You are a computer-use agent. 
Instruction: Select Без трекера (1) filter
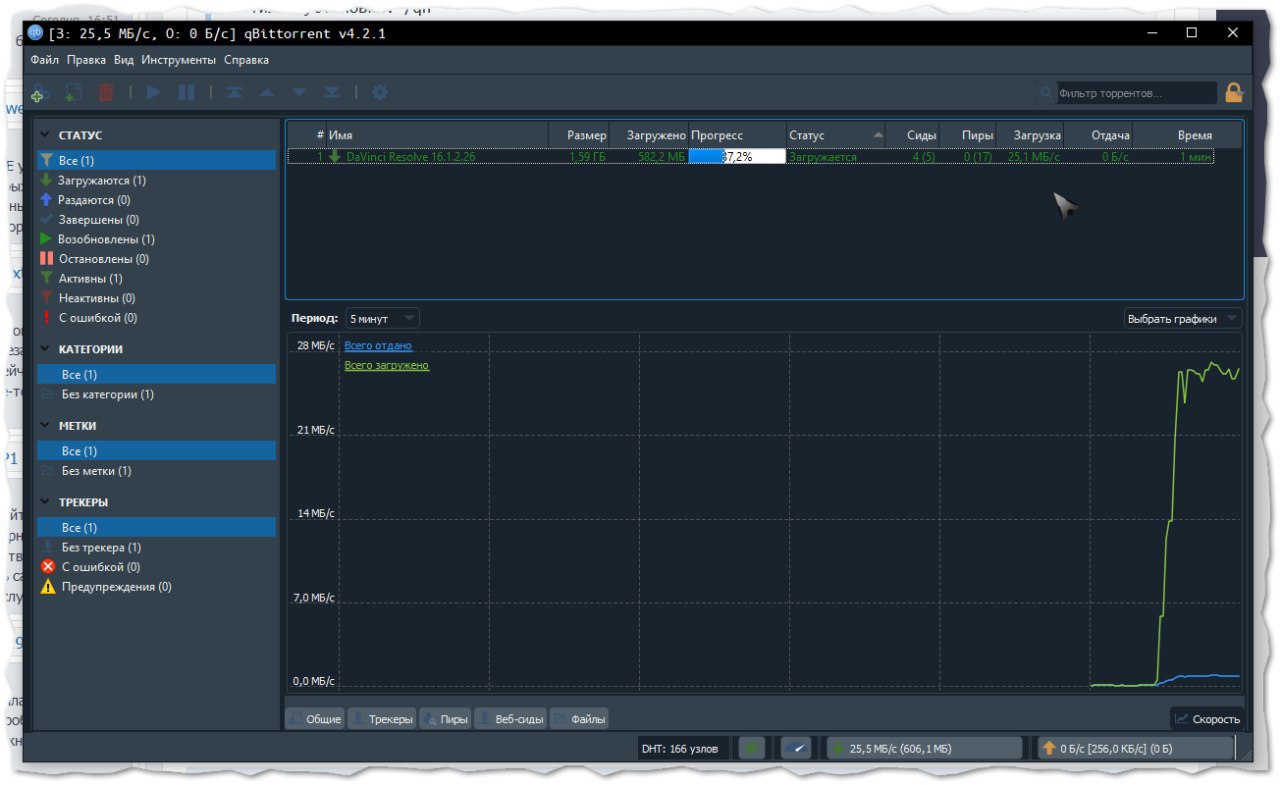click(156, 547)
